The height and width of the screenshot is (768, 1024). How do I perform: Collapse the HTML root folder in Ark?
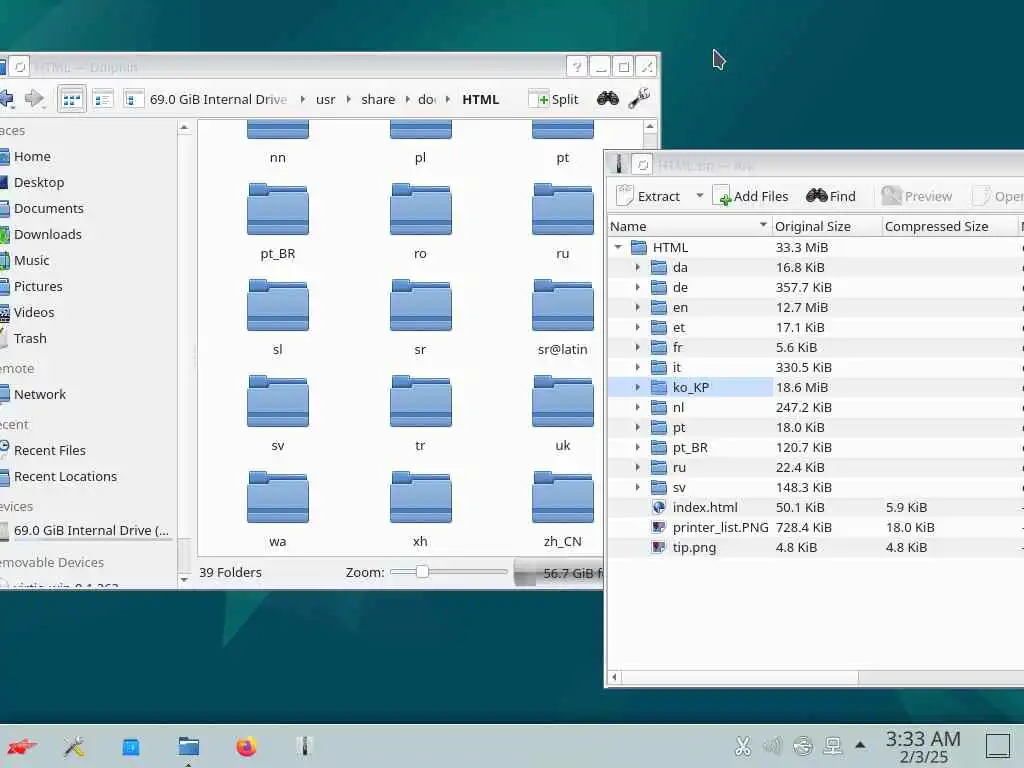[618, 248]
